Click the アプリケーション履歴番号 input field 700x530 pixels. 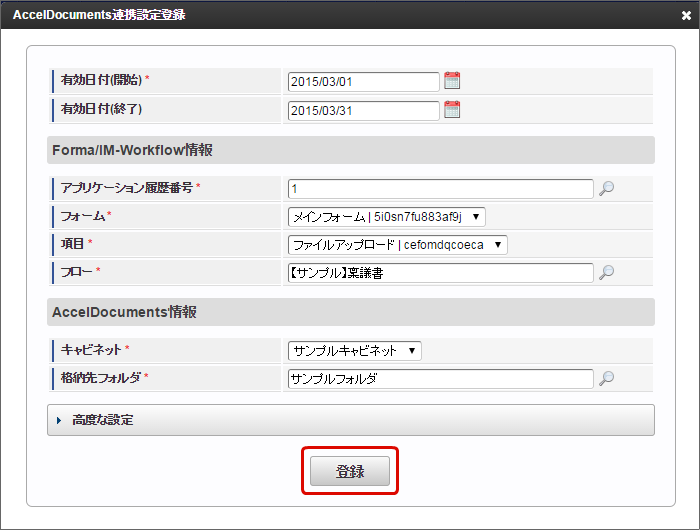[441, 189]
